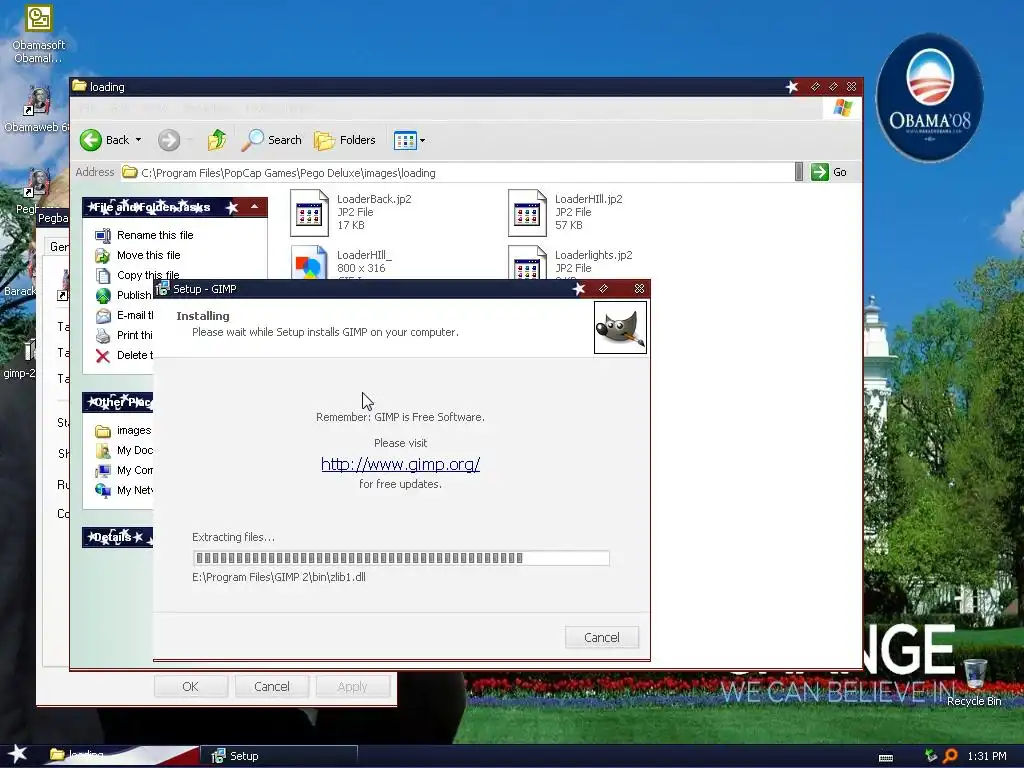Click the installation progress bar
1024x768 pixels.
click(x=401, y=558)
